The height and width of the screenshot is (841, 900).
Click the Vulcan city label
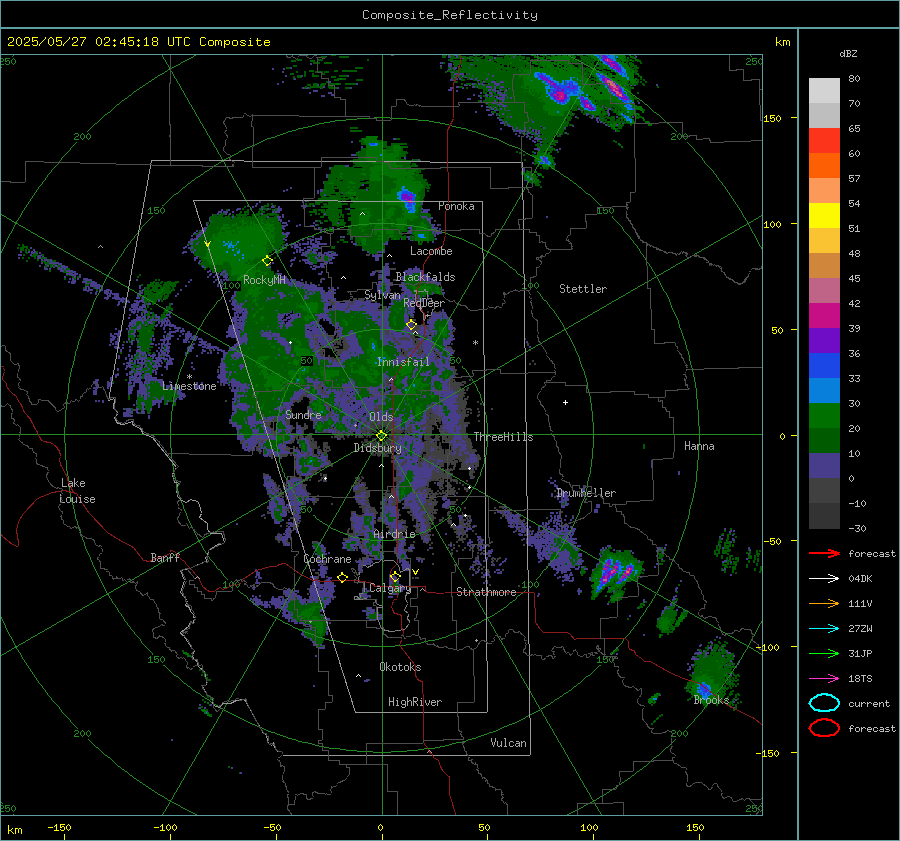click(508, 742)
